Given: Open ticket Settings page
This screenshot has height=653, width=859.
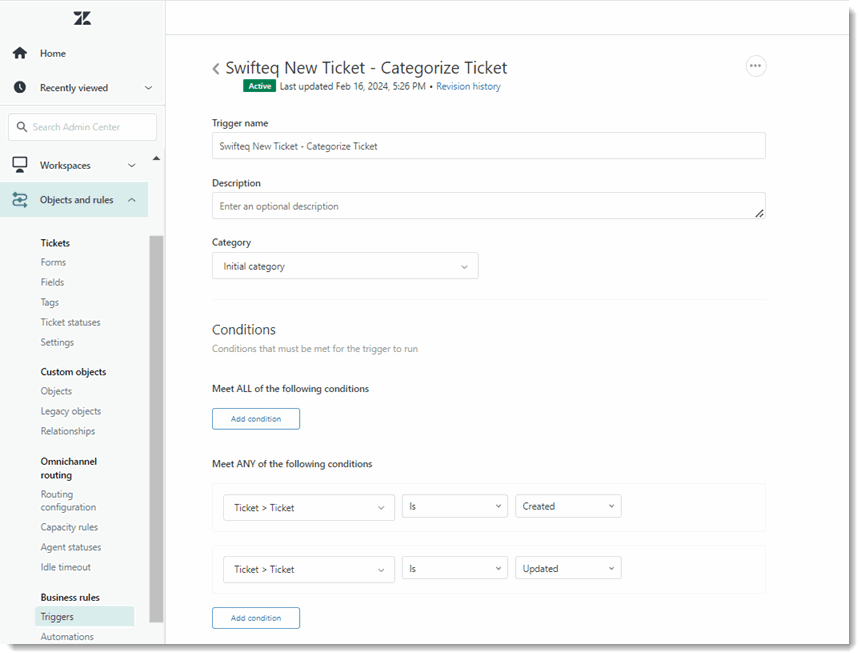Looking at the screenshot, I should (57, 342).
